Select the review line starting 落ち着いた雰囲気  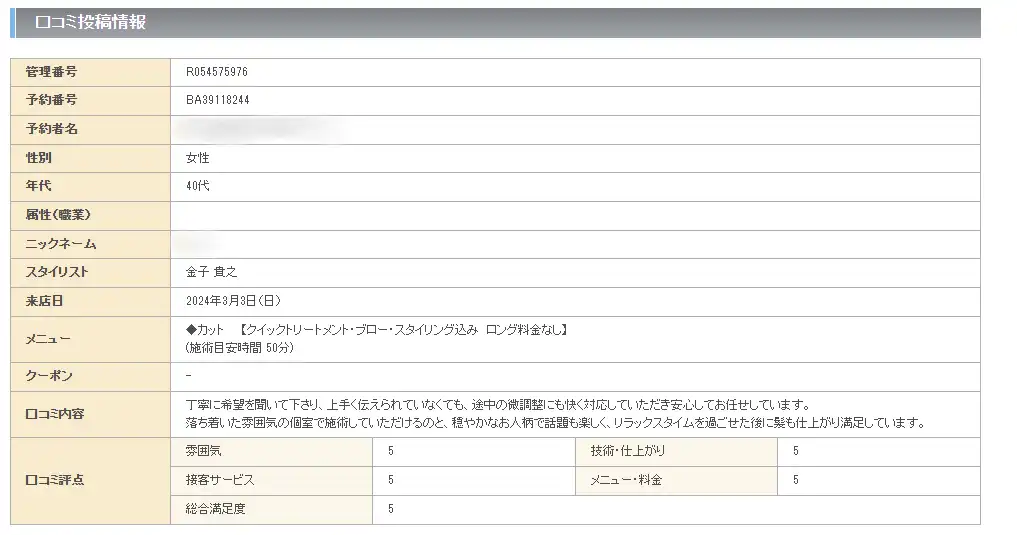coord(556,423)
